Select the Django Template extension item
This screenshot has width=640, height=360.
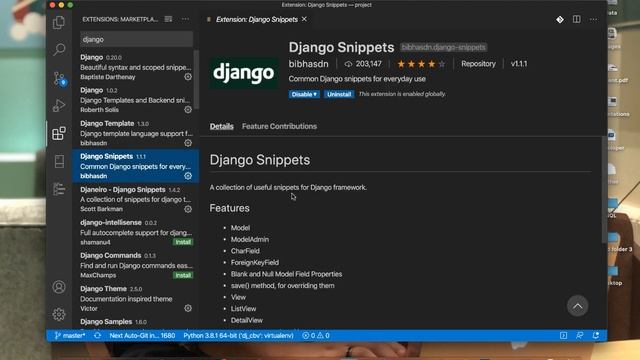click(x=136, y=133)
